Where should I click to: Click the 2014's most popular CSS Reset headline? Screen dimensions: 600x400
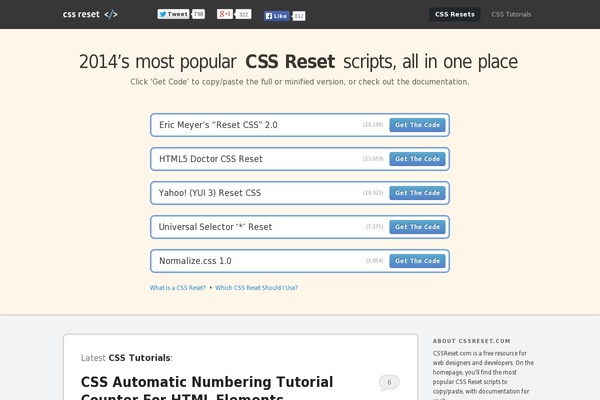(298, 62)
